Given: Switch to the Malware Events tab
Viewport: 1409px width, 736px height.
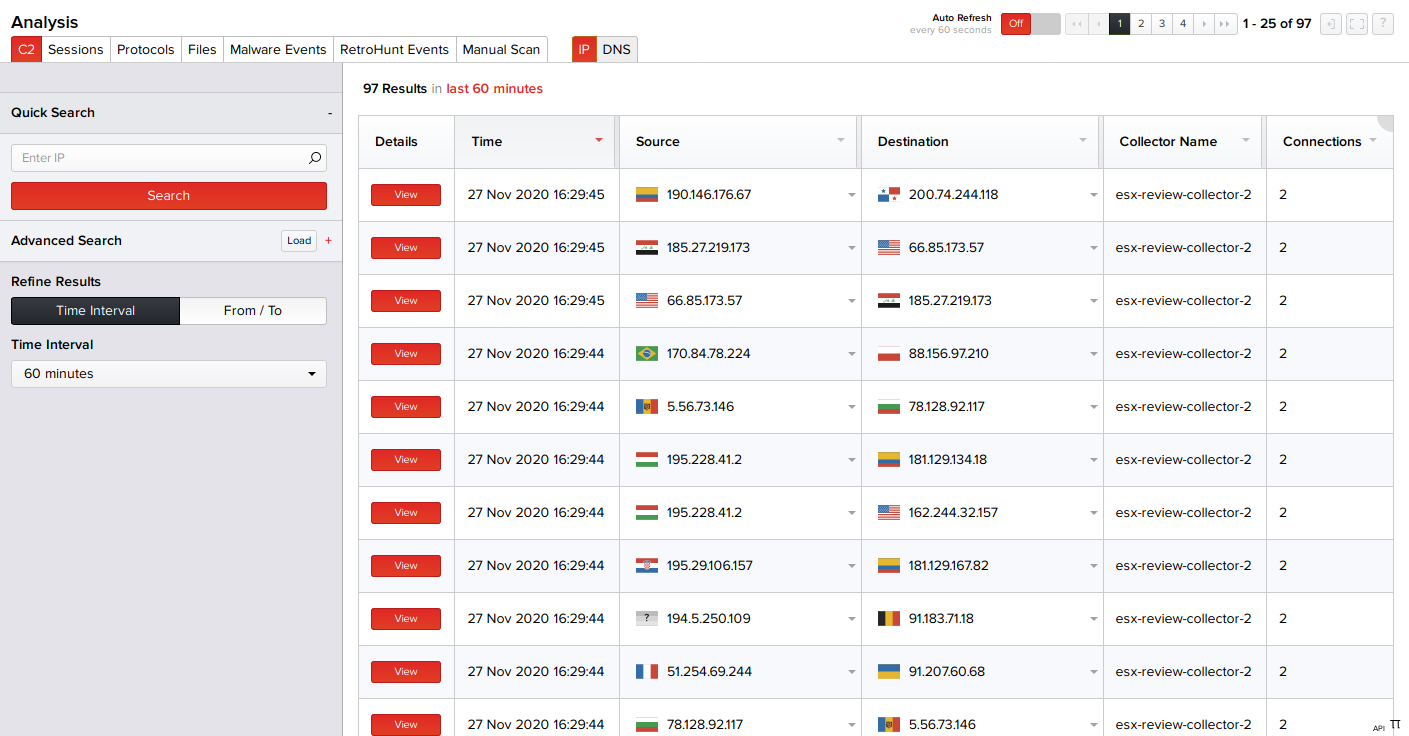Looking at the screenshot, I should point(278,49).
